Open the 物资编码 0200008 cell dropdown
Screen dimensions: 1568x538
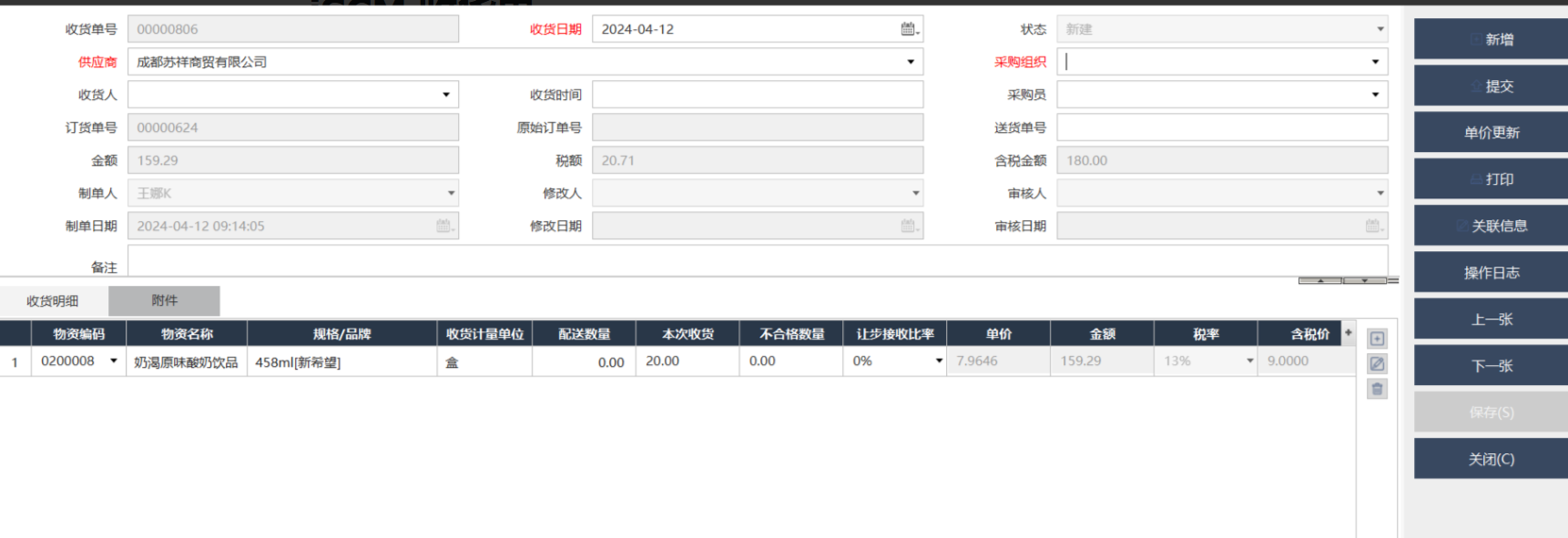click(x=114, y=361)
